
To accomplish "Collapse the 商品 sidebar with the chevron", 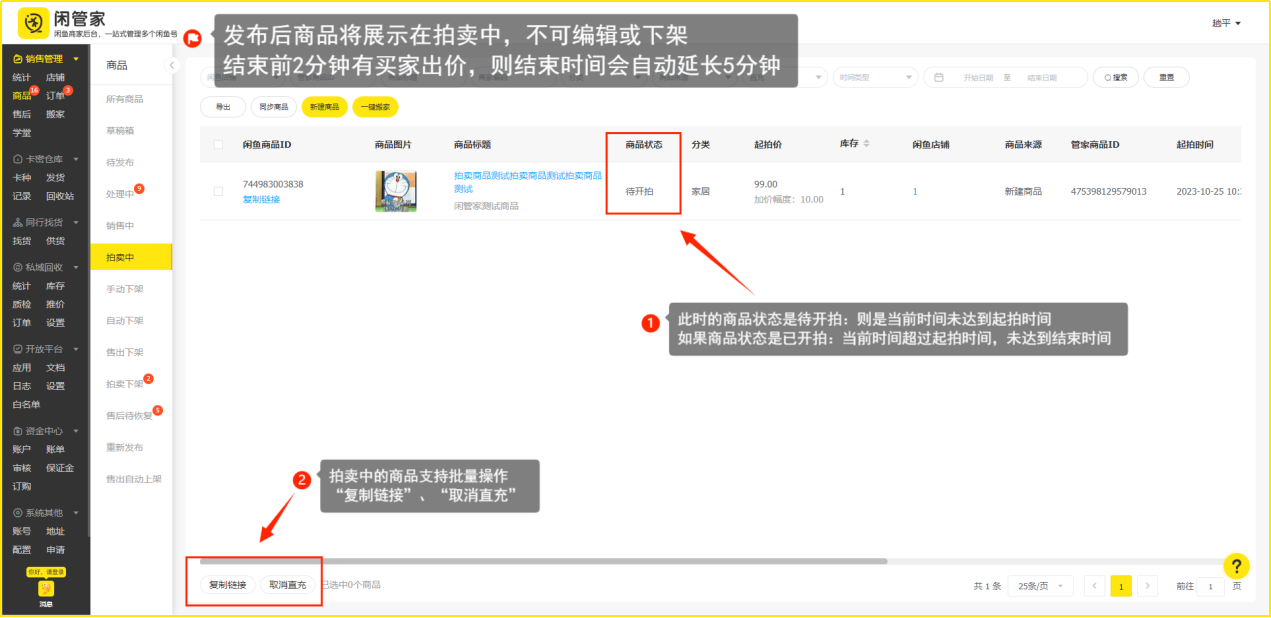I will tap(171, 65).
